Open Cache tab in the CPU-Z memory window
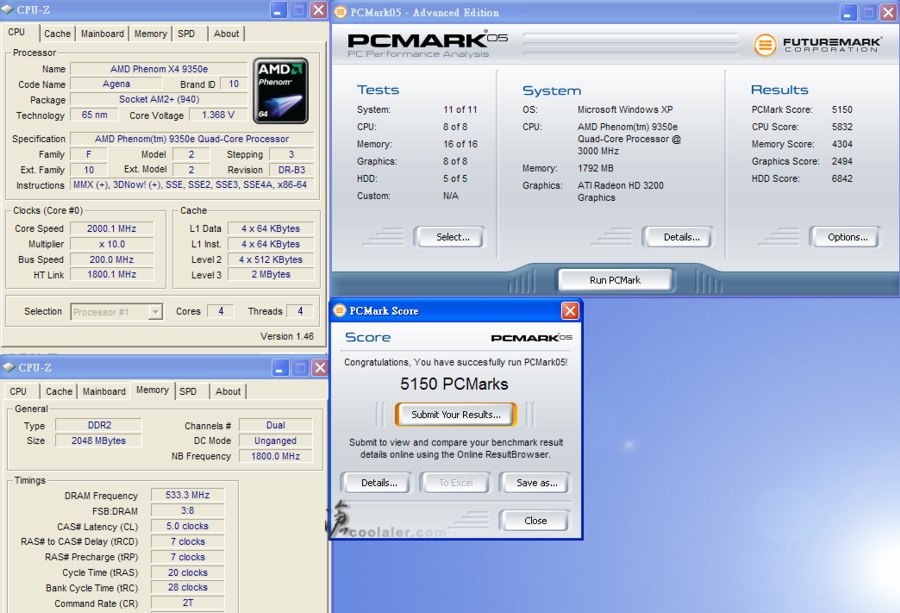Image resolution: width=900 pixels, height=613 pixels. [x=59, y=391]
